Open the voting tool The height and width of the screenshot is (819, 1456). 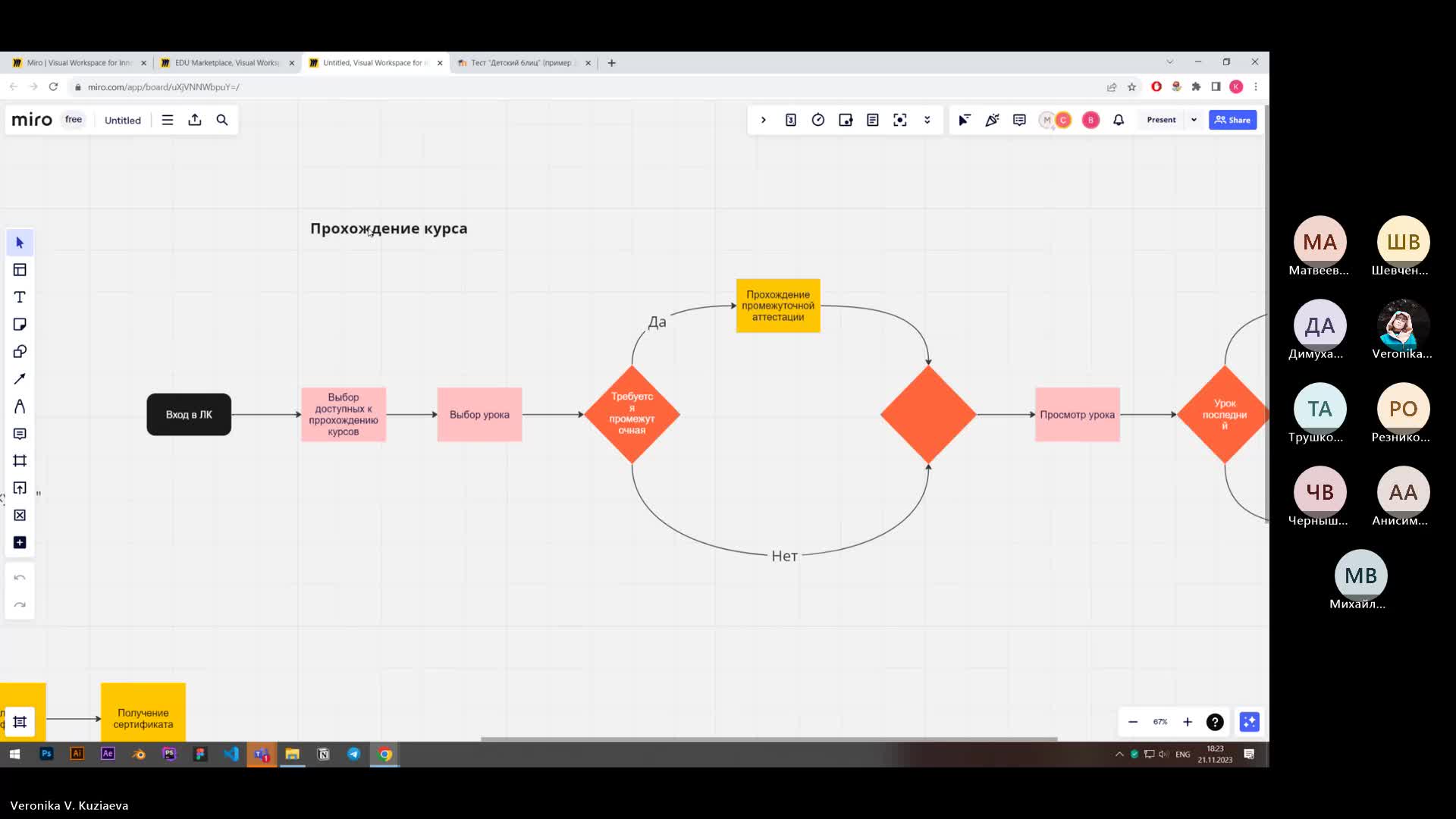[791, 120]
